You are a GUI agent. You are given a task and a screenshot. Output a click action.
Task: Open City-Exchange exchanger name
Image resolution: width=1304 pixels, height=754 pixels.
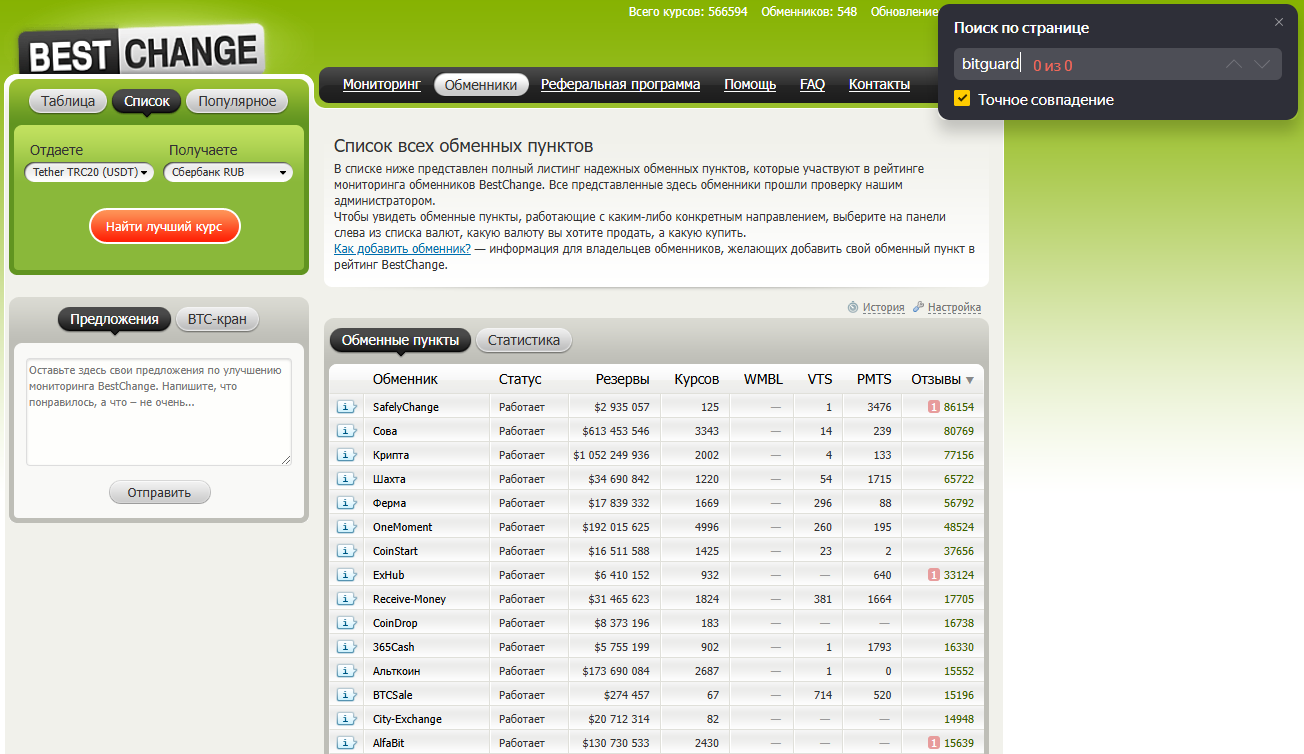coord(407,719)
